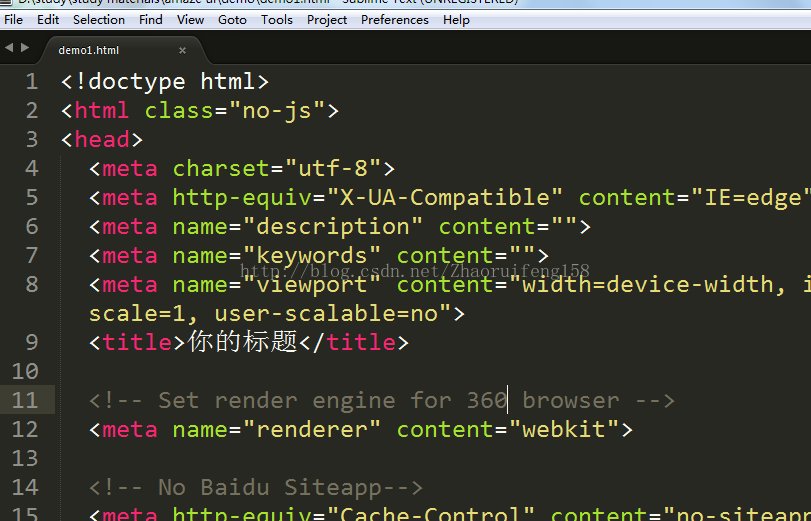Place cursor on the doctype html declaration
The height and width of the screenshot is (521, 811).
165,82
